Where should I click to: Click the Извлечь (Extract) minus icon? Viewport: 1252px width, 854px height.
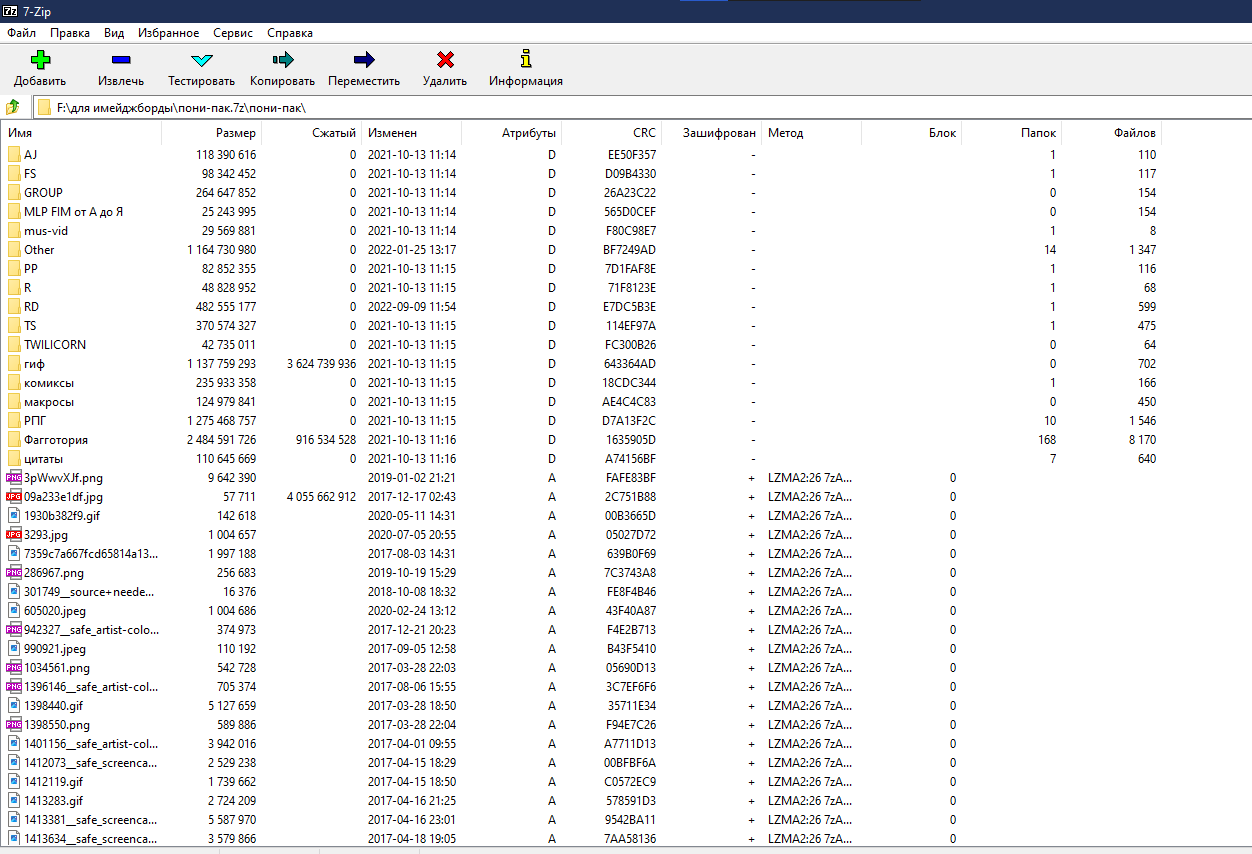121,60
